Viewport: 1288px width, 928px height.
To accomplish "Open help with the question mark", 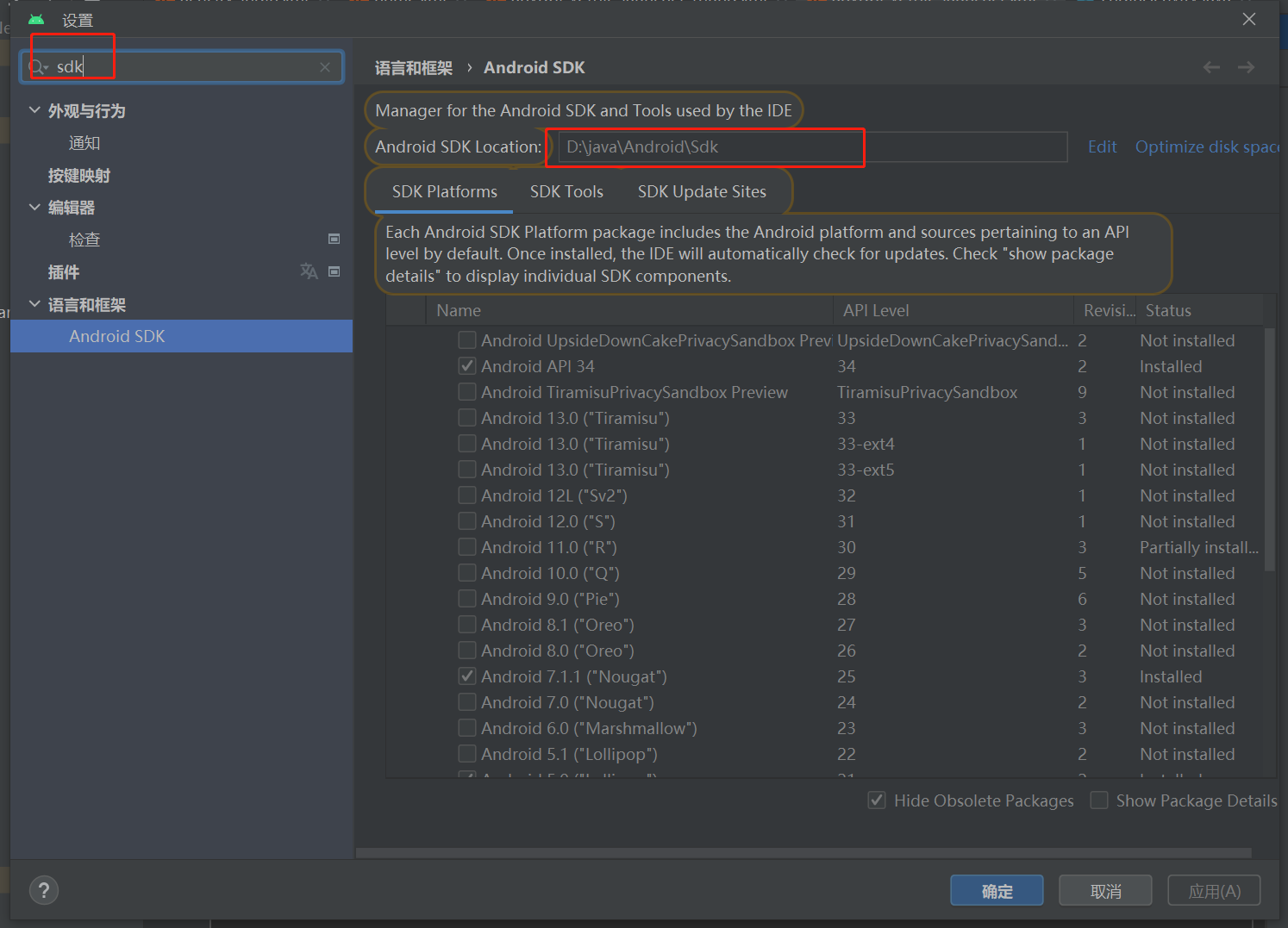I will (x=44, y=890).
